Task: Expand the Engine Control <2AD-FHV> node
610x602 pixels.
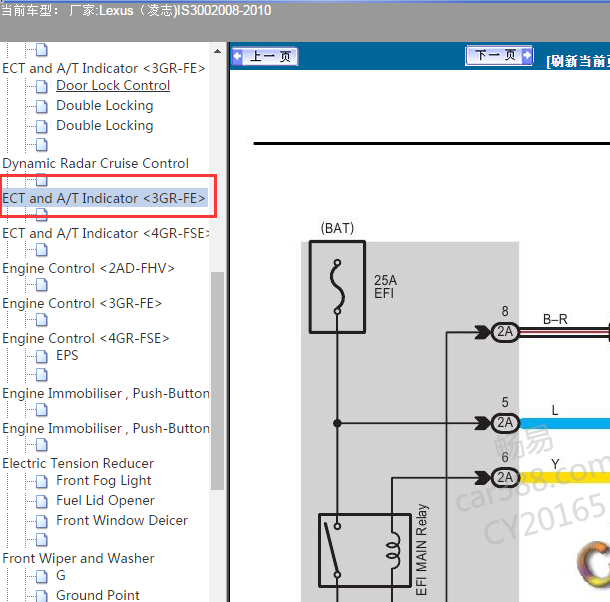Action: coord(88,268)
